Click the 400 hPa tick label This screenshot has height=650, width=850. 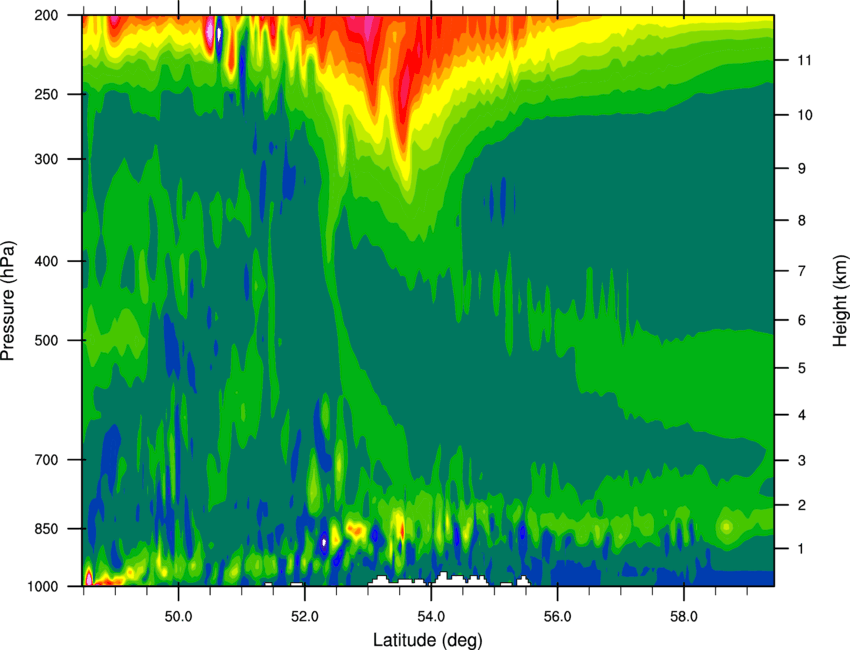(x=46, y=261)
